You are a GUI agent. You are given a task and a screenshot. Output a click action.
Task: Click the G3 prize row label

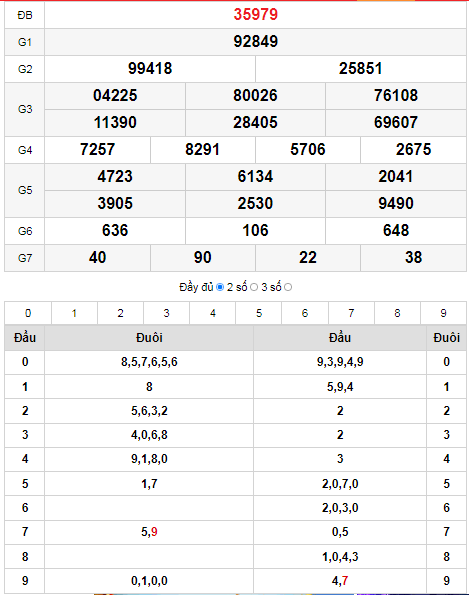[x=25, y=109]
